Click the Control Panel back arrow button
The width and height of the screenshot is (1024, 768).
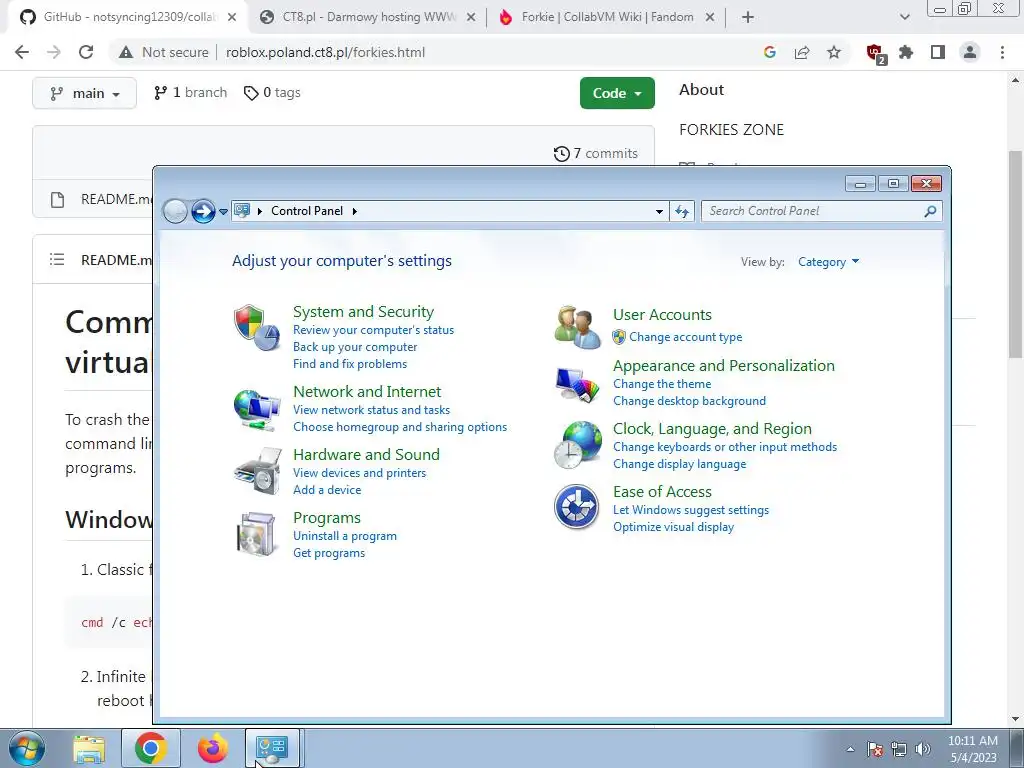[x=175, y=211]
